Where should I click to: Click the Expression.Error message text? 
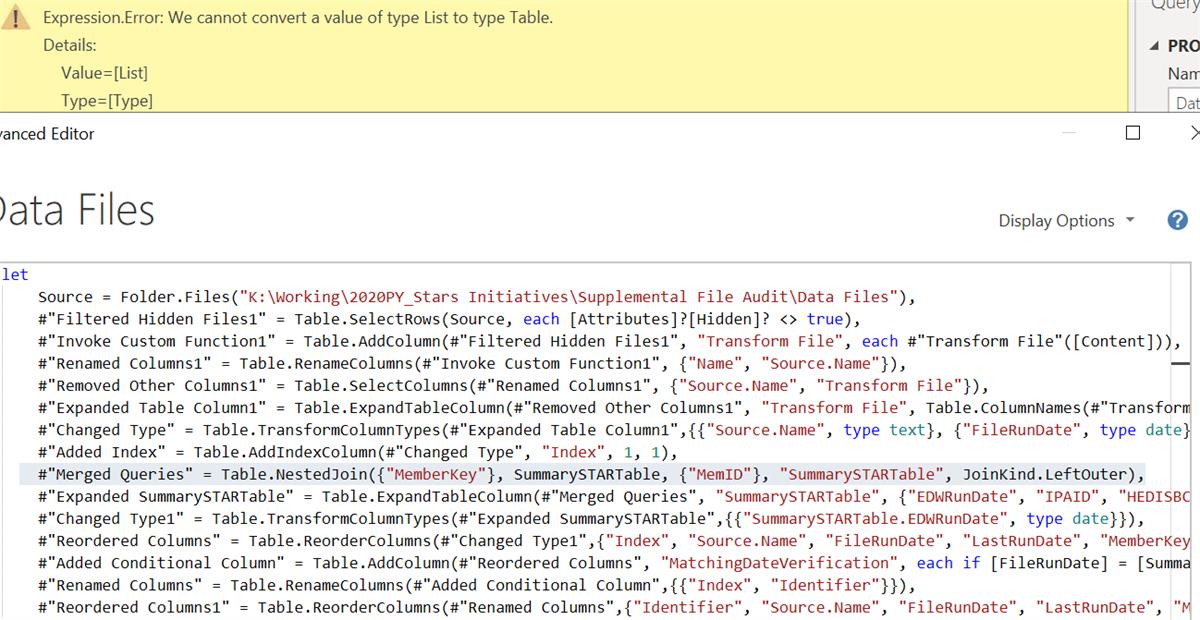tap(298, 18)
